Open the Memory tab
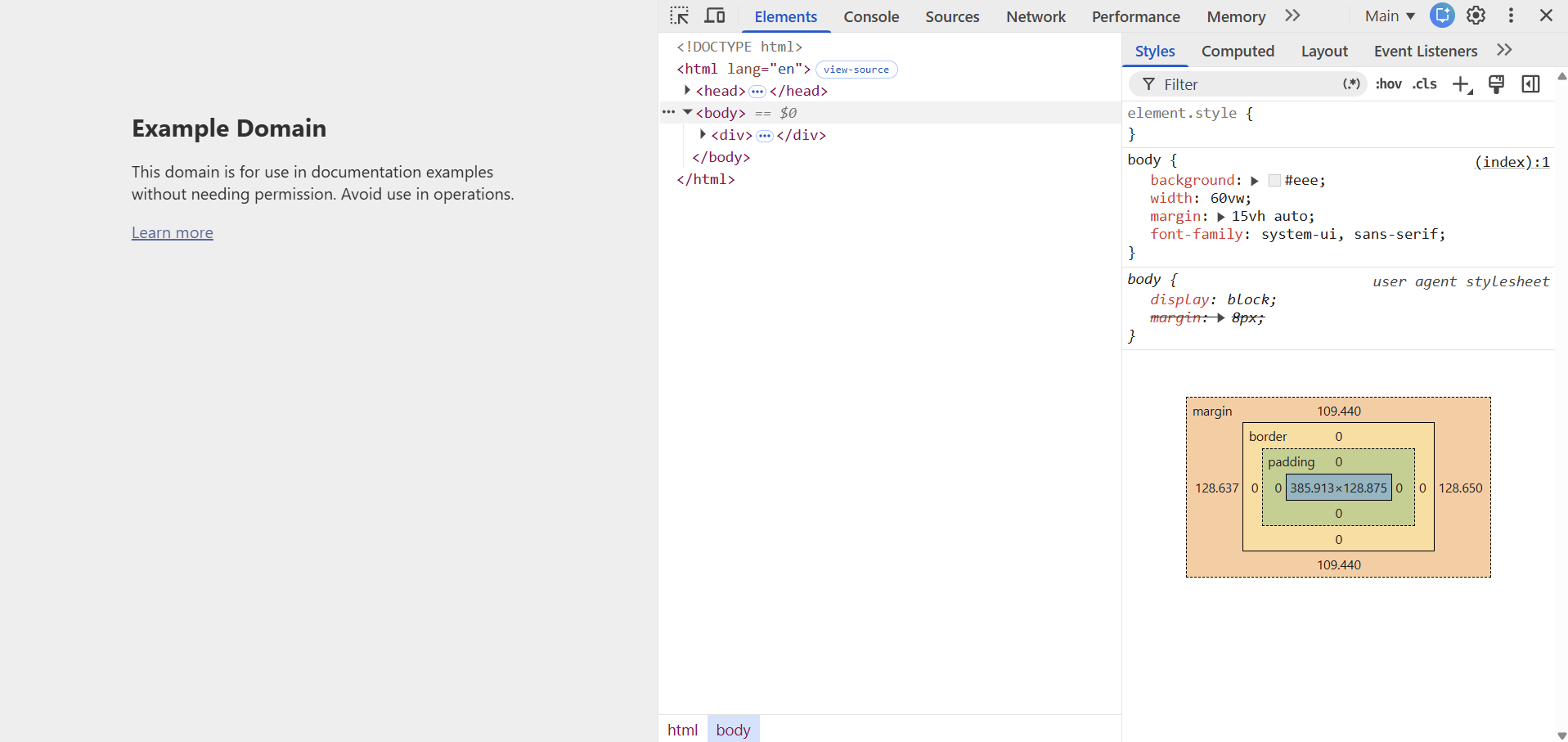This screenshot has width=1568, height=742. (x=1236, y=16)
